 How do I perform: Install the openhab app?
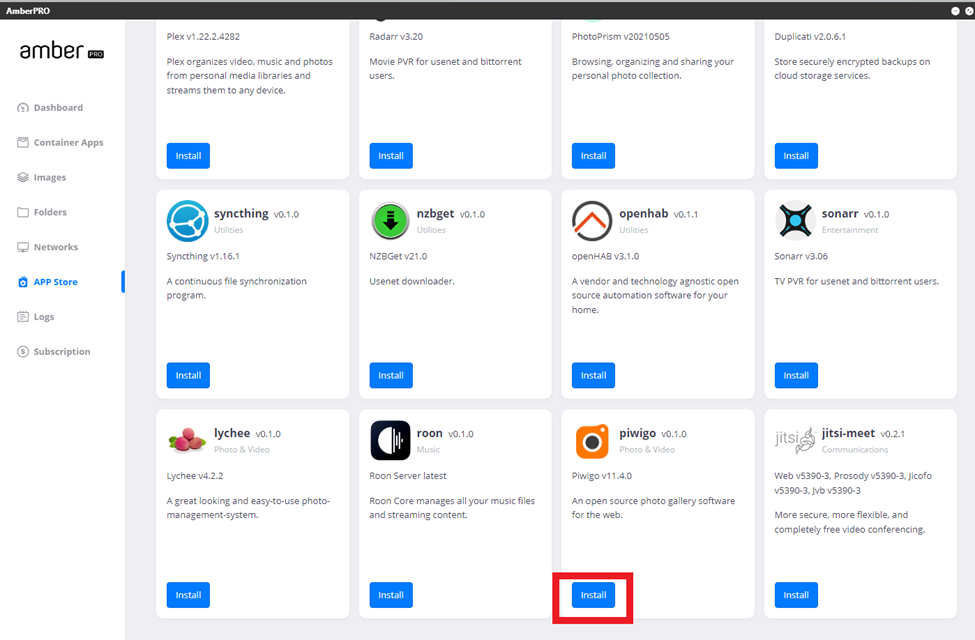coord(593,375)
